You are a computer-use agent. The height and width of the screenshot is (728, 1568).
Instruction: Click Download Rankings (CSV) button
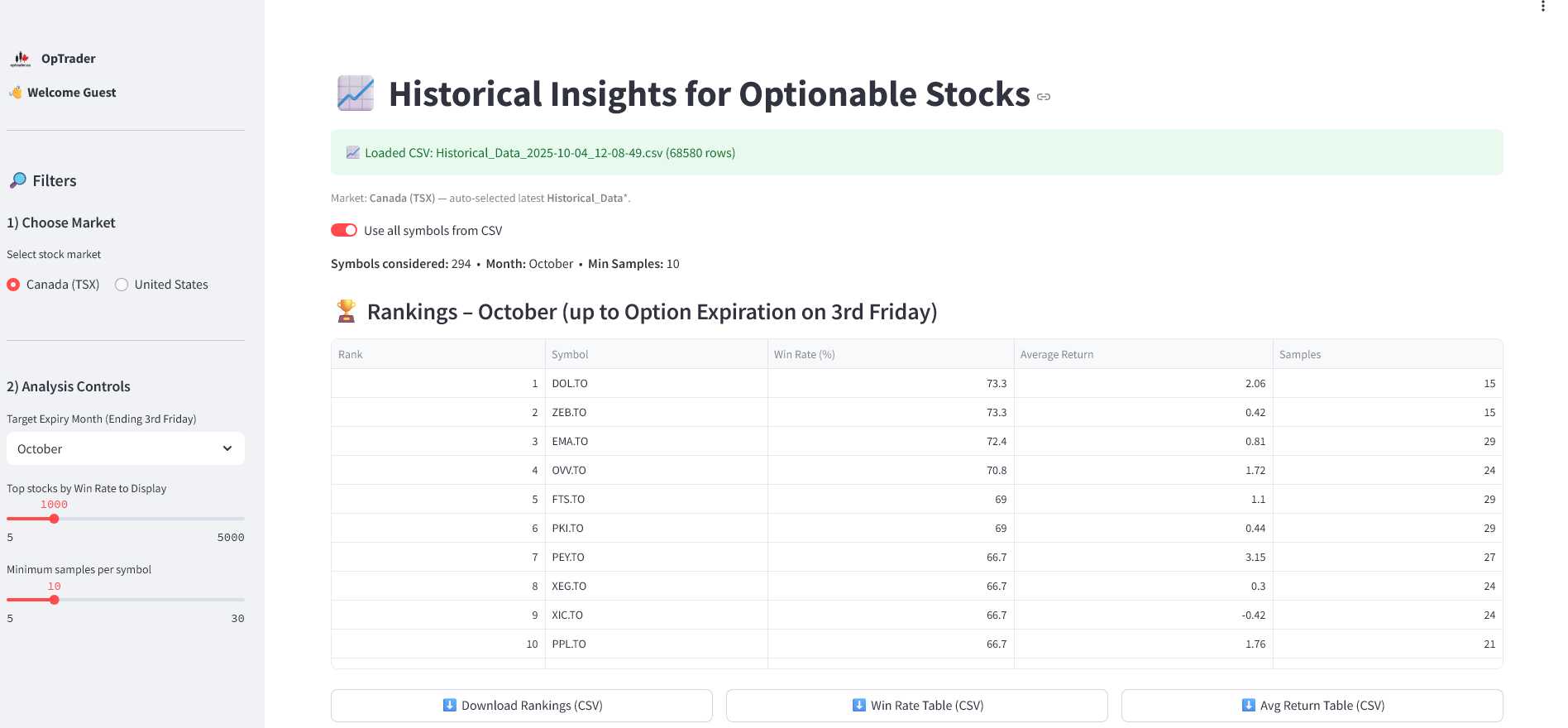(522, 706)
